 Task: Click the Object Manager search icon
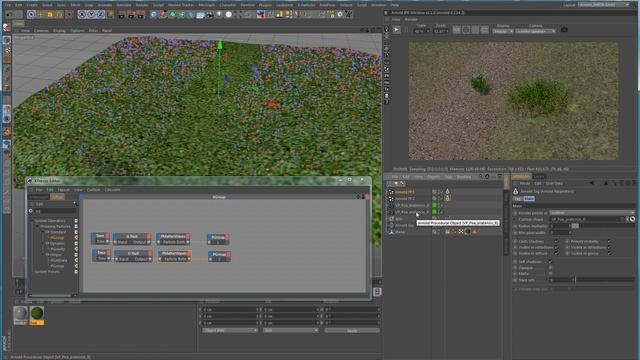coord(480,177)
